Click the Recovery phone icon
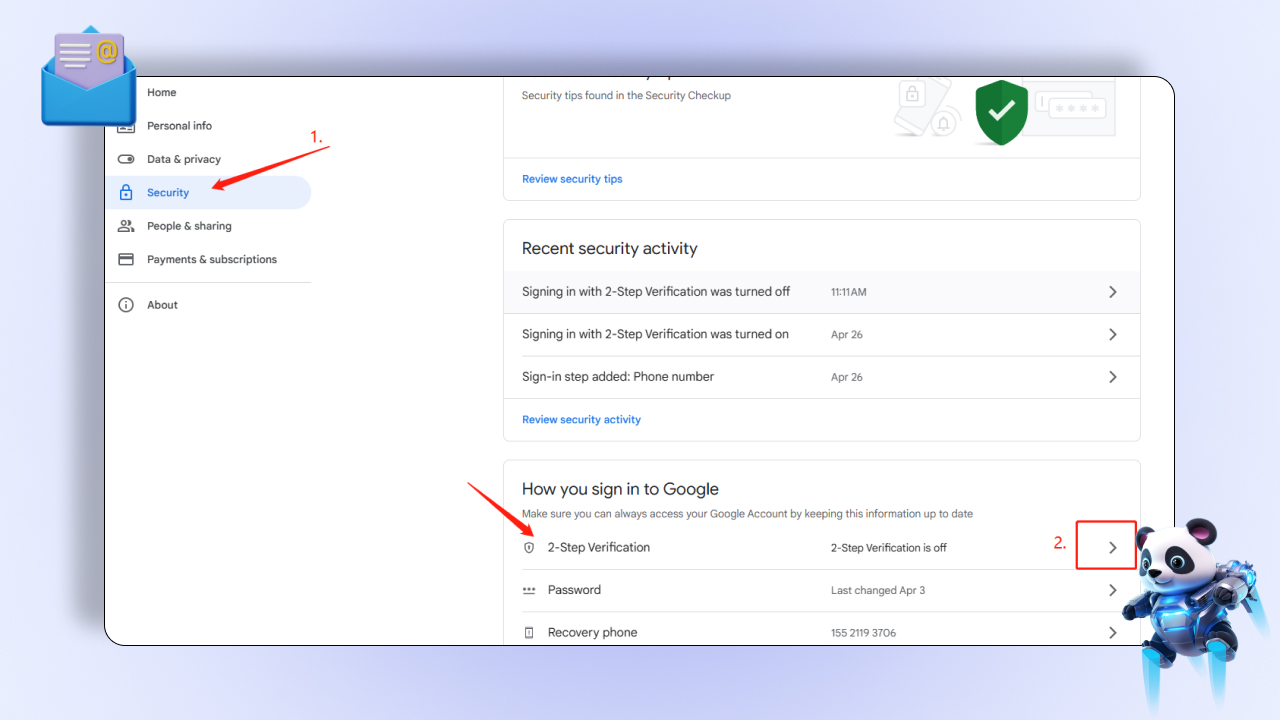 click(x=529, y=633)
